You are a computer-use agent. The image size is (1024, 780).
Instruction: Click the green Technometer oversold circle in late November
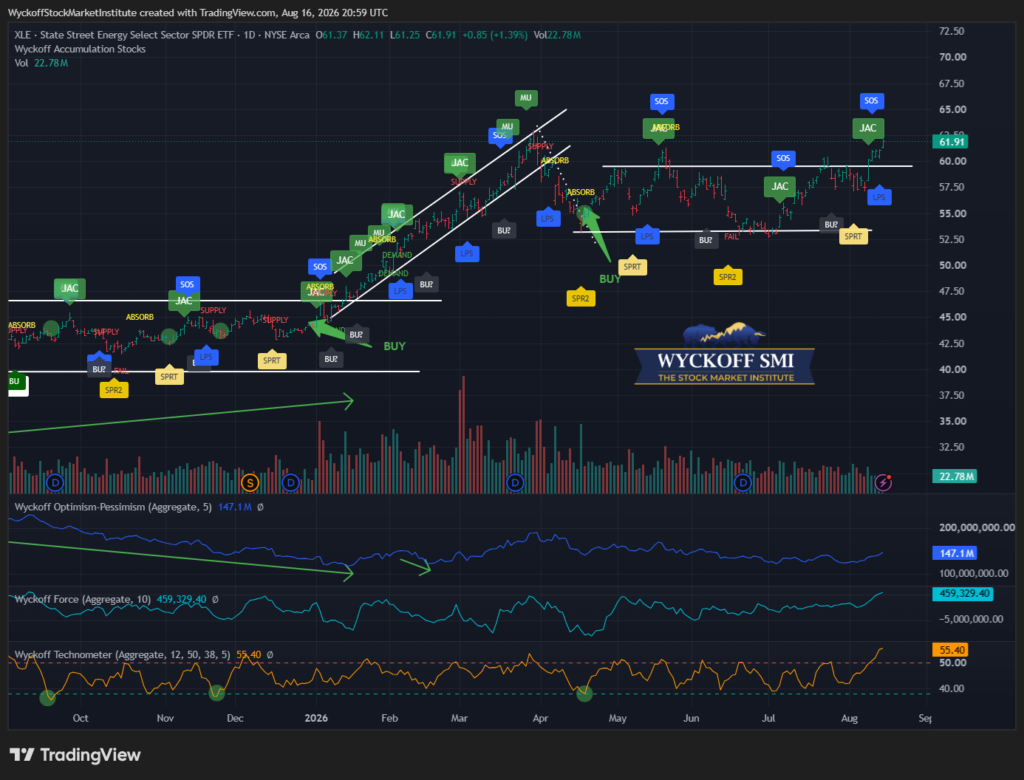pyautogui.click(x=216, y=693)
